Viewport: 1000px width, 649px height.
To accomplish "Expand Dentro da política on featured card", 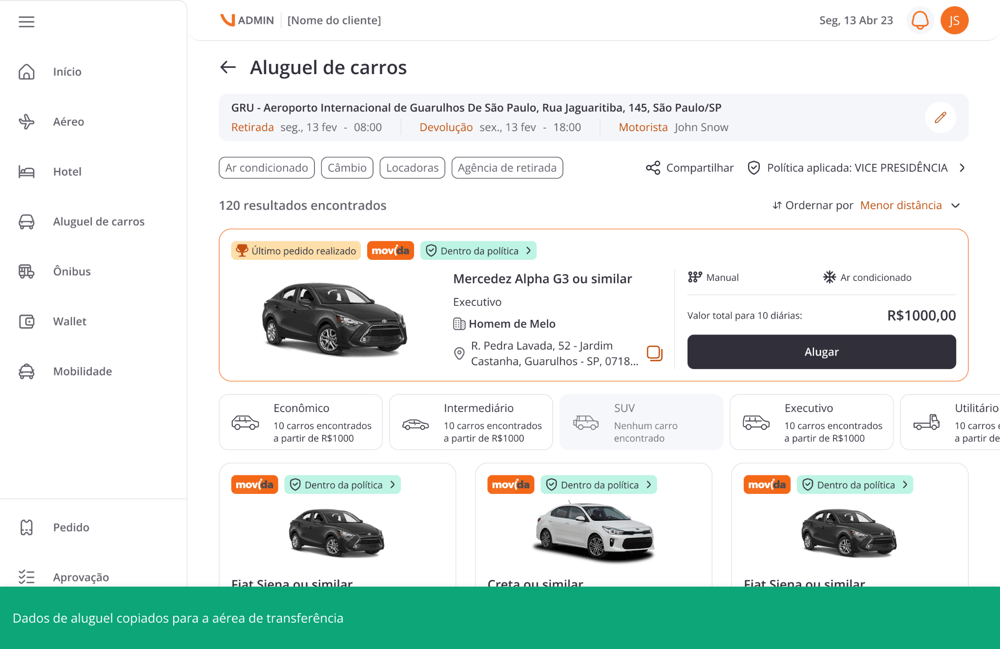I will pyautogui.click(x=478, y=251).
